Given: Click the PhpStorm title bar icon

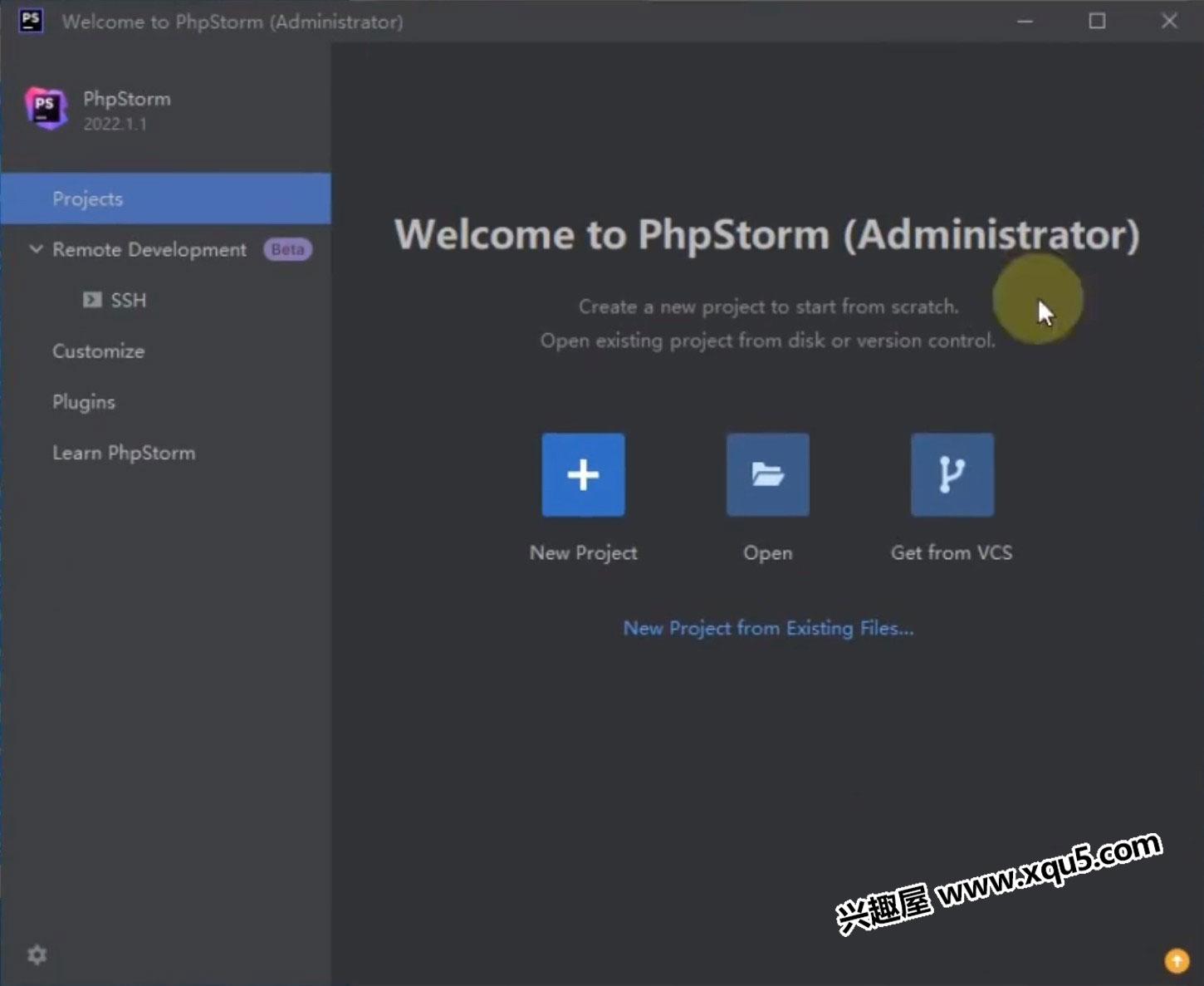Looking at the screenshot, I should click(x=31, y=21).
